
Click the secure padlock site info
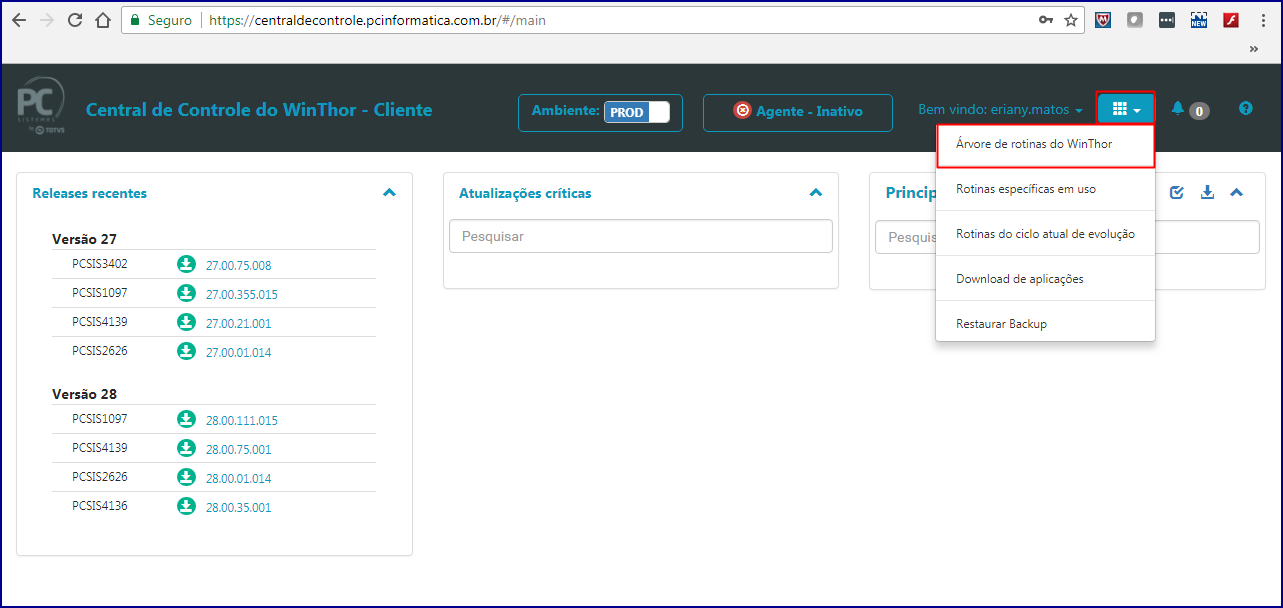(134, 20)
